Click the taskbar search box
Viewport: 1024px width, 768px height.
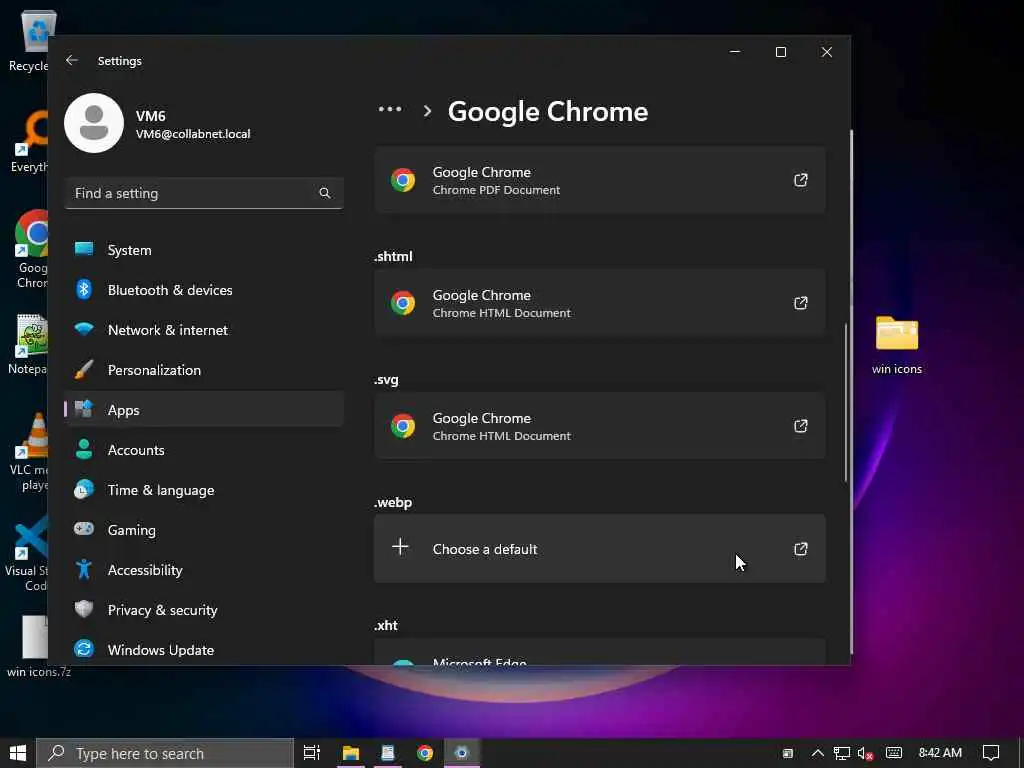tap(165, 753)
